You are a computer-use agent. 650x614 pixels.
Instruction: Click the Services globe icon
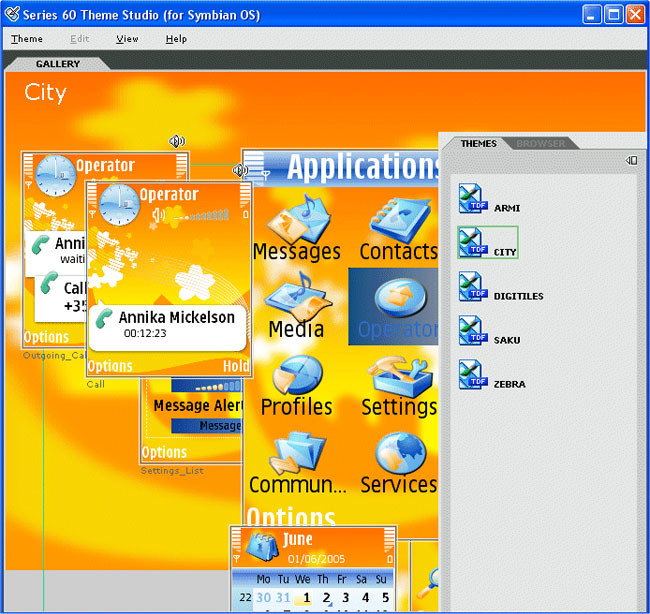pyautogui.click(x=400, y=453)
